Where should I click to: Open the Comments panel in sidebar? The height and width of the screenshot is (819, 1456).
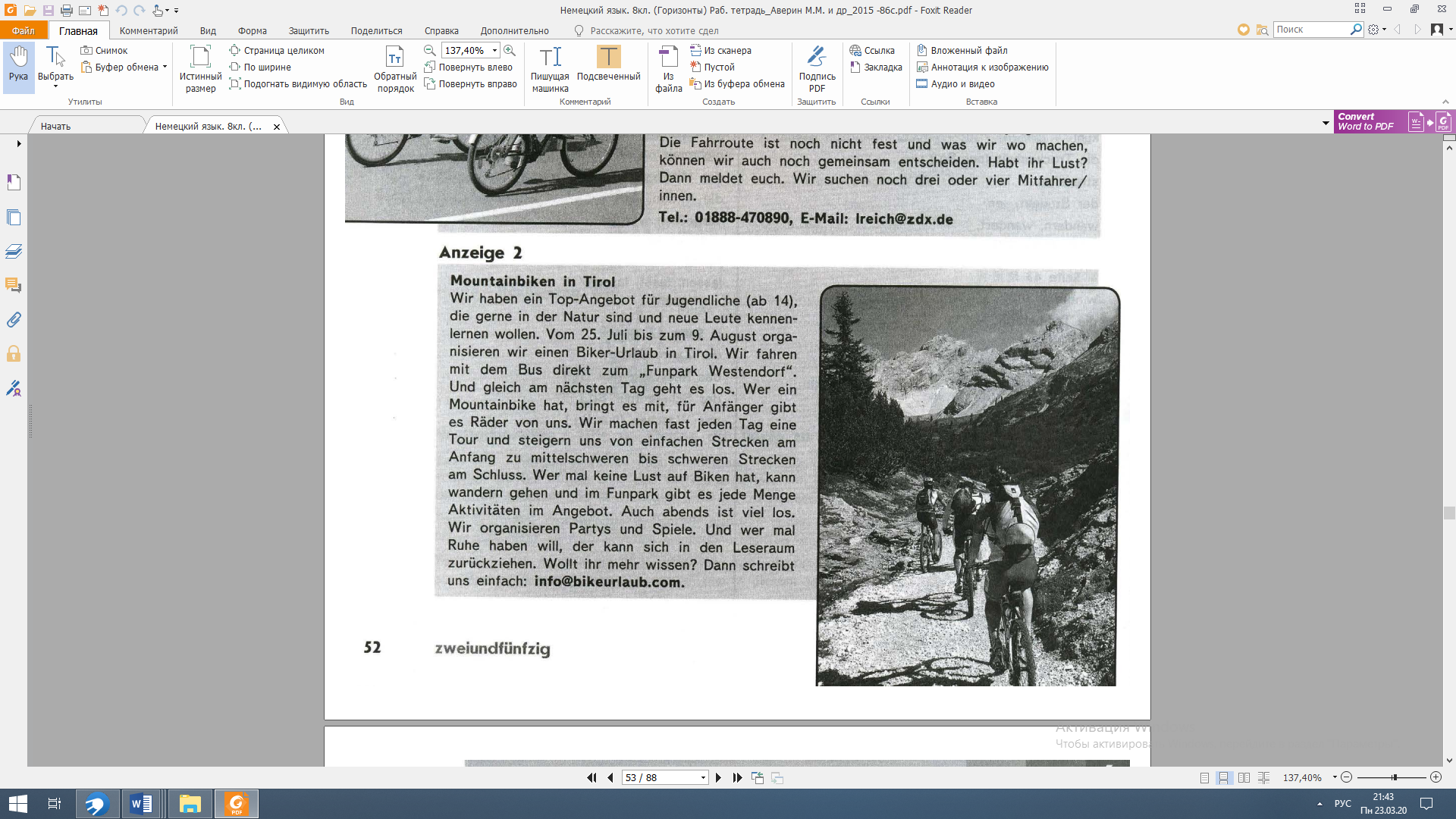click(x=14, y=286)
